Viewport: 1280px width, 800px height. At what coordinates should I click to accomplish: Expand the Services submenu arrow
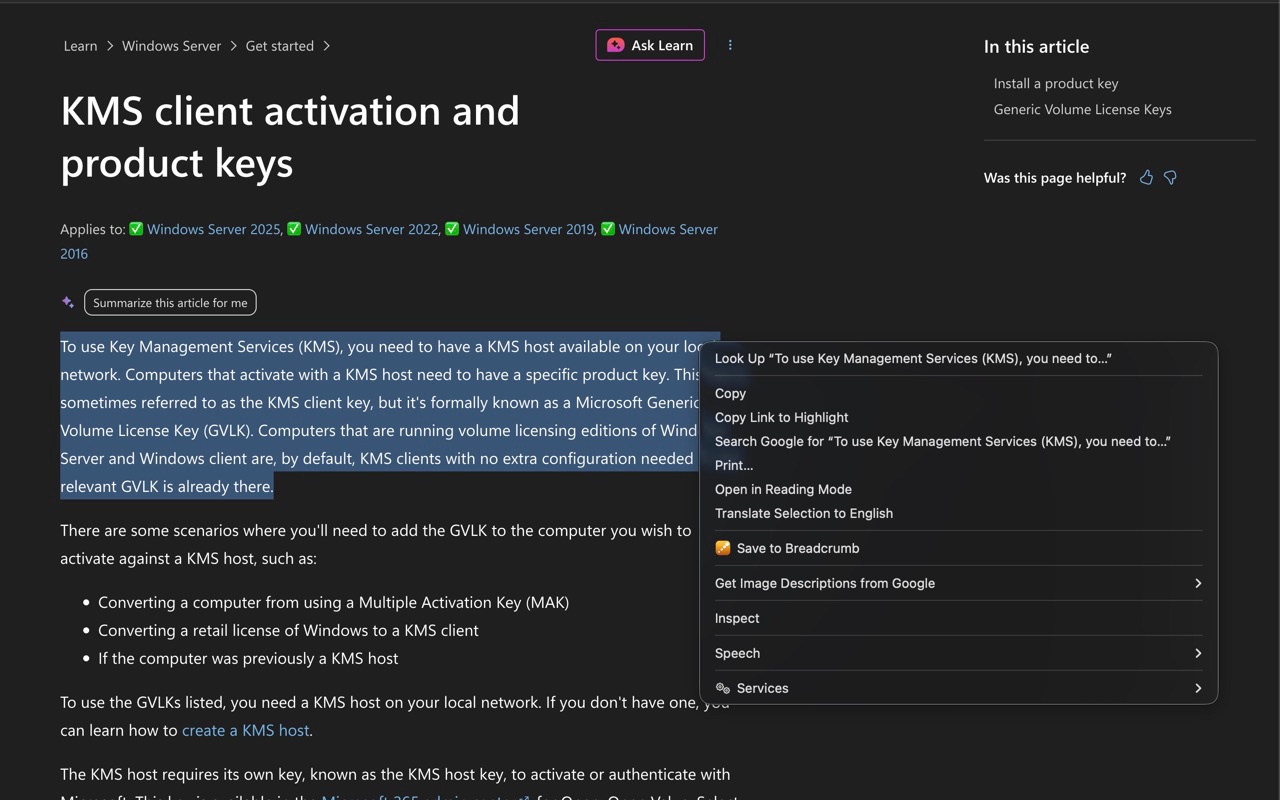point(1198,688)
